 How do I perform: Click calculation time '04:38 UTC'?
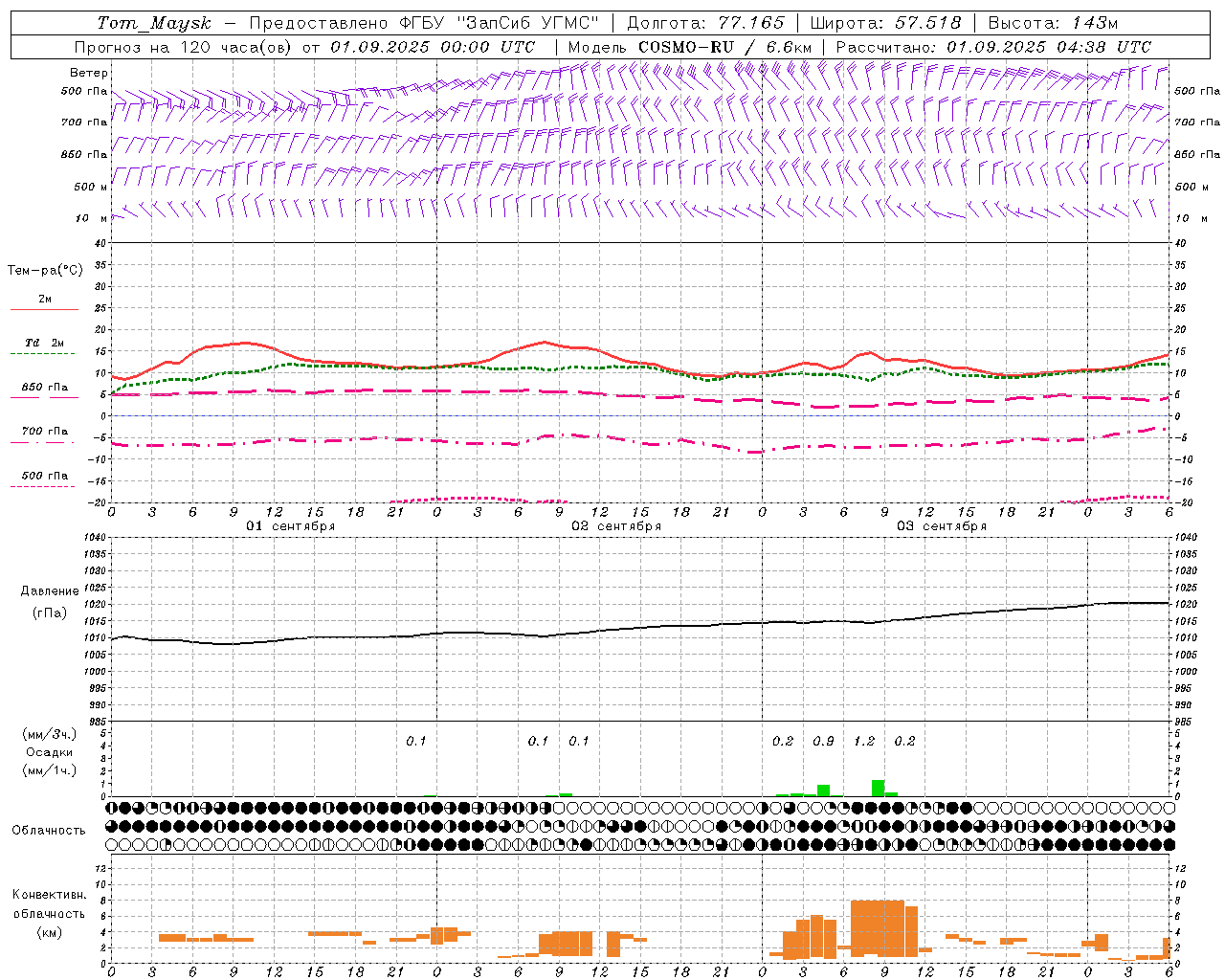(1102, 47)
